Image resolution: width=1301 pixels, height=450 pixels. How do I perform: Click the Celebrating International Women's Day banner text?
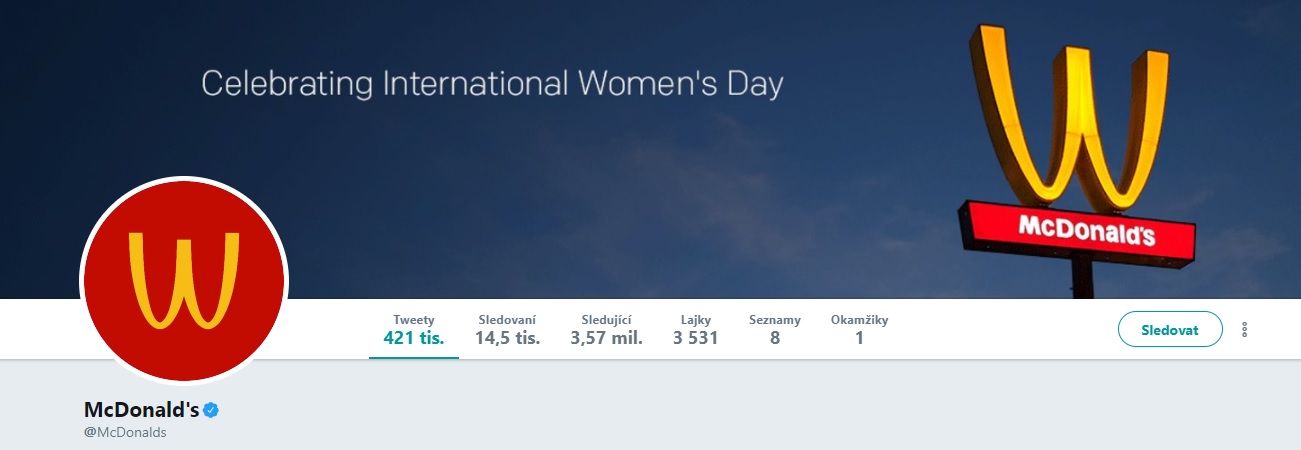coord(492,82)
